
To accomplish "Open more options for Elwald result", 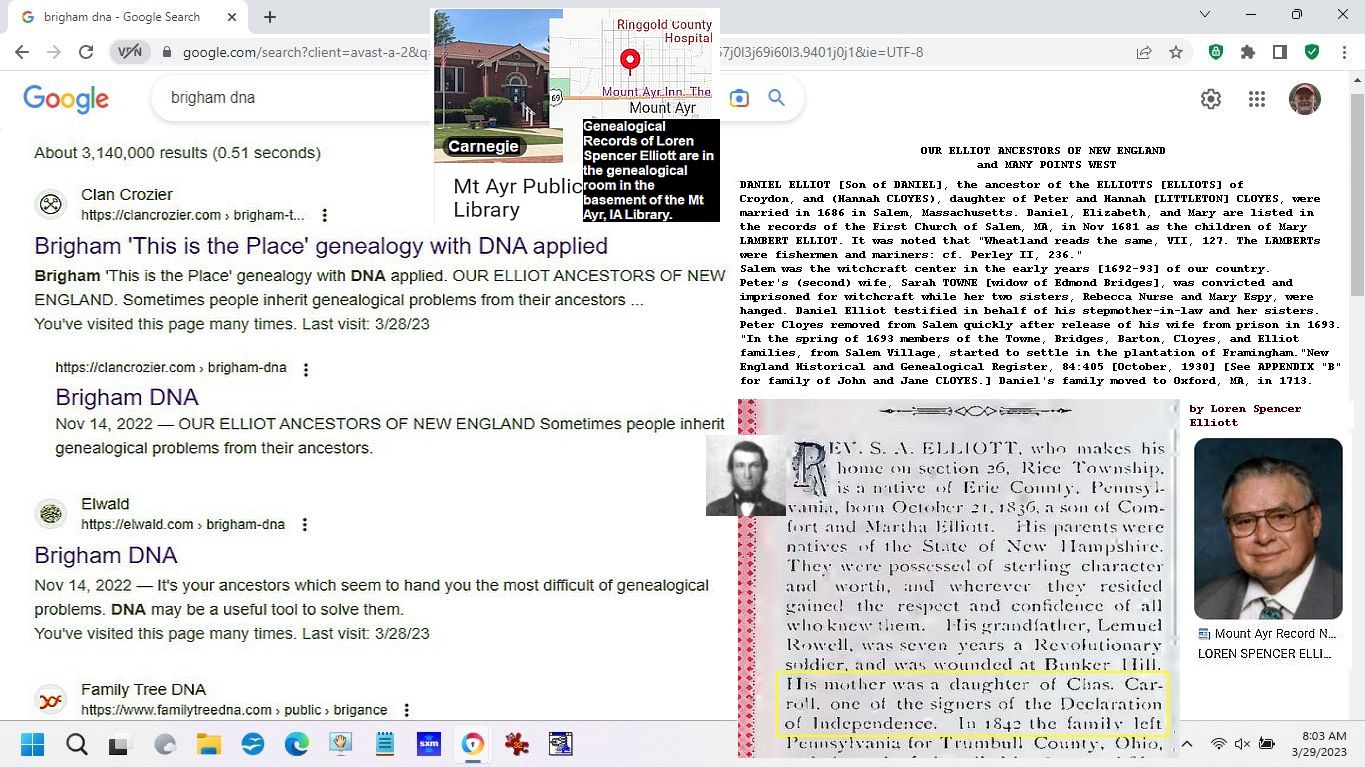I will coord(305,525).
